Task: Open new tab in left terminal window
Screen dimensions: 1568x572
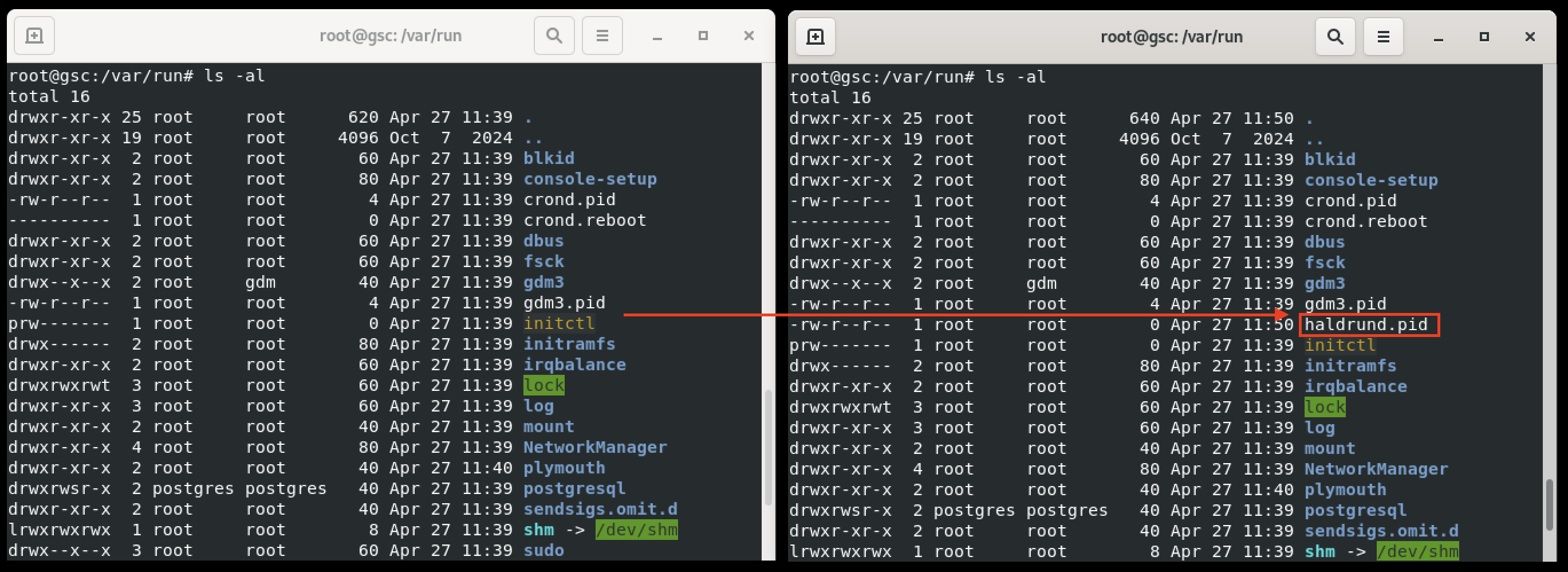Action: [34, 36]
